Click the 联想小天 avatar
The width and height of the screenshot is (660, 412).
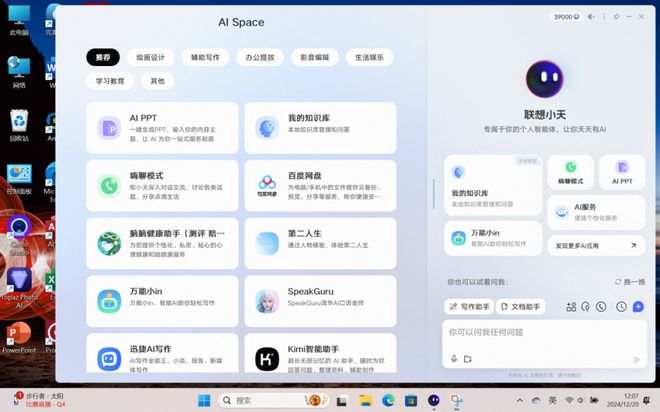click(x=544, y=79)
